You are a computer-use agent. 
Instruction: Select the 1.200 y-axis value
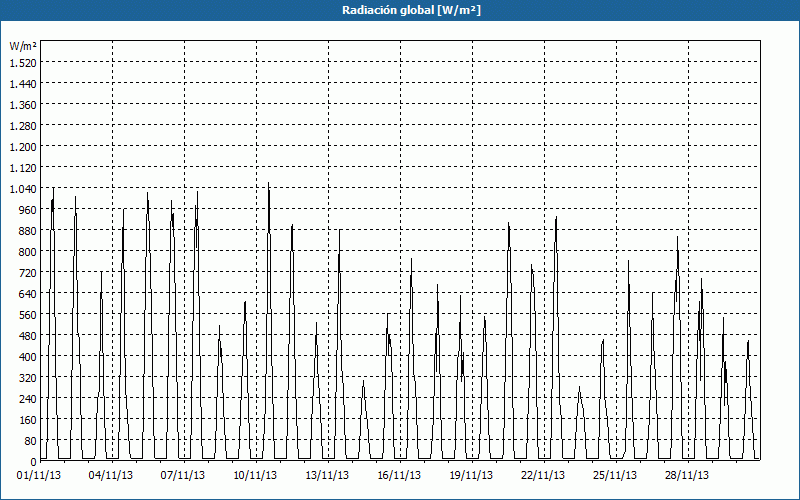[23, 146]
